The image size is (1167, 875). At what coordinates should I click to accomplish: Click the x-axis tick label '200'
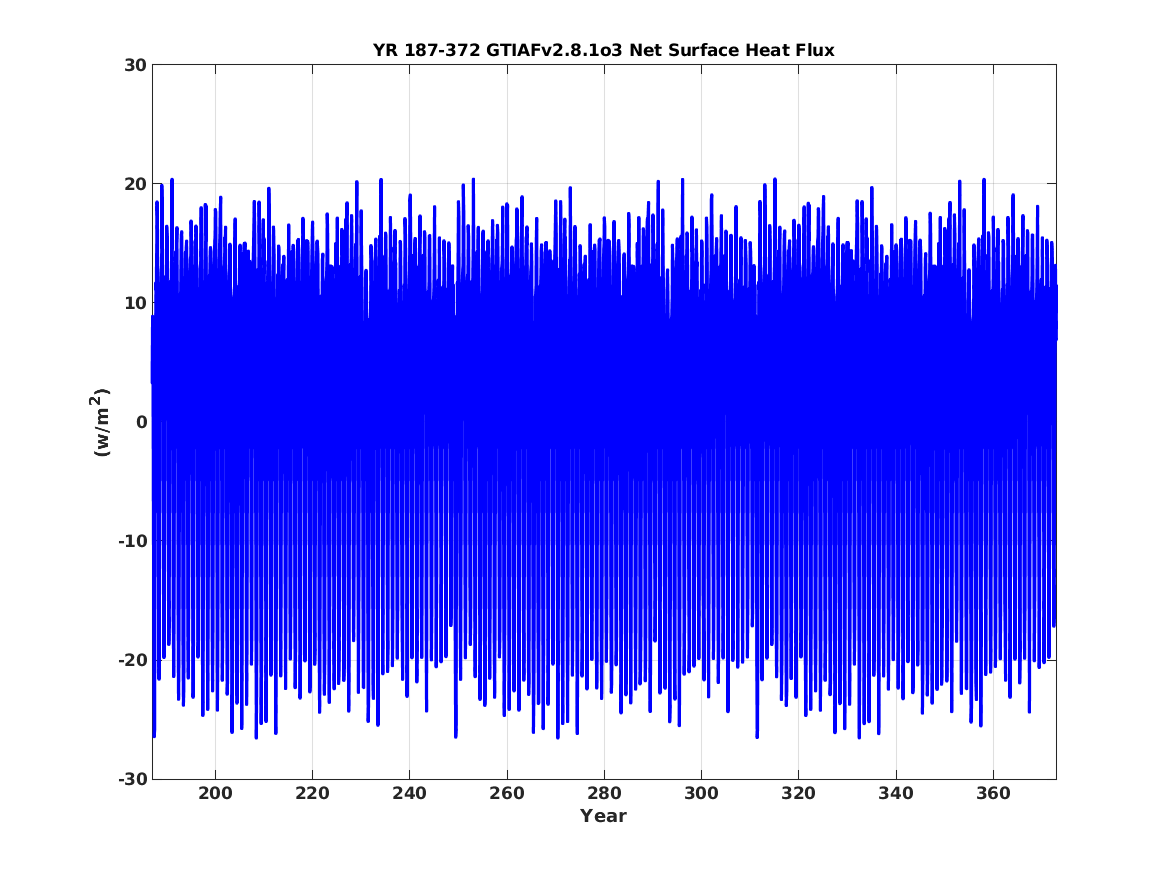coord(215,794)
